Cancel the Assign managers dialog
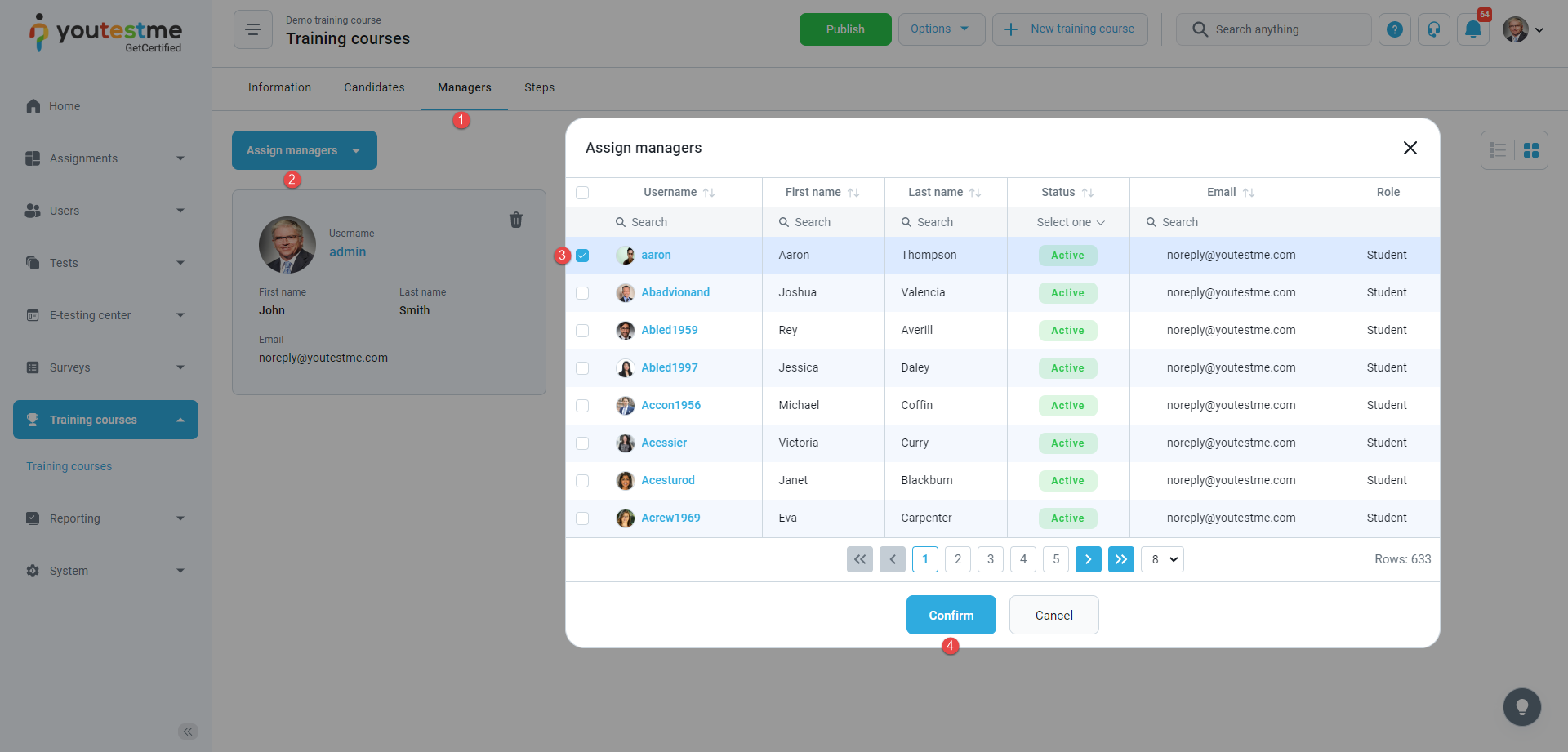1568x752 pixels. pos(1054,615)
